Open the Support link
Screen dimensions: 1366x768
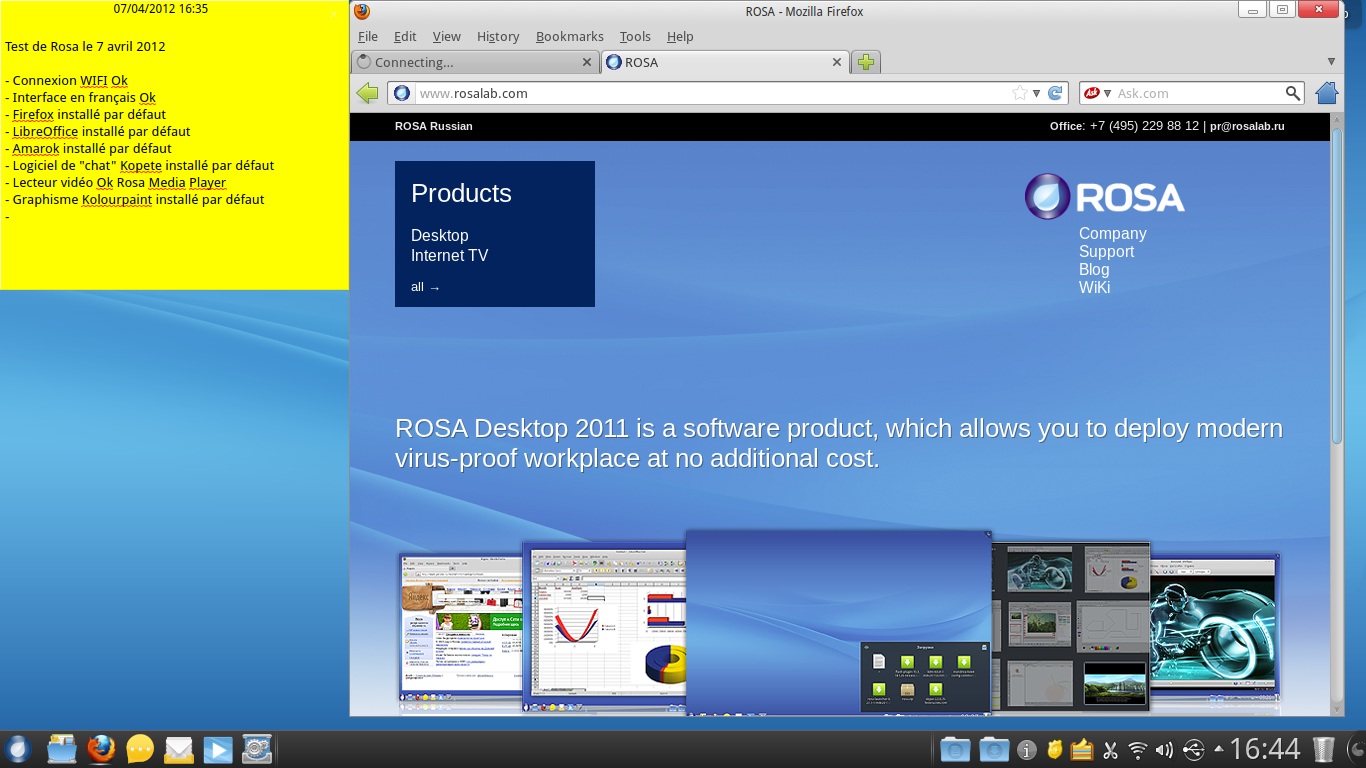(x=1107, y=252)
